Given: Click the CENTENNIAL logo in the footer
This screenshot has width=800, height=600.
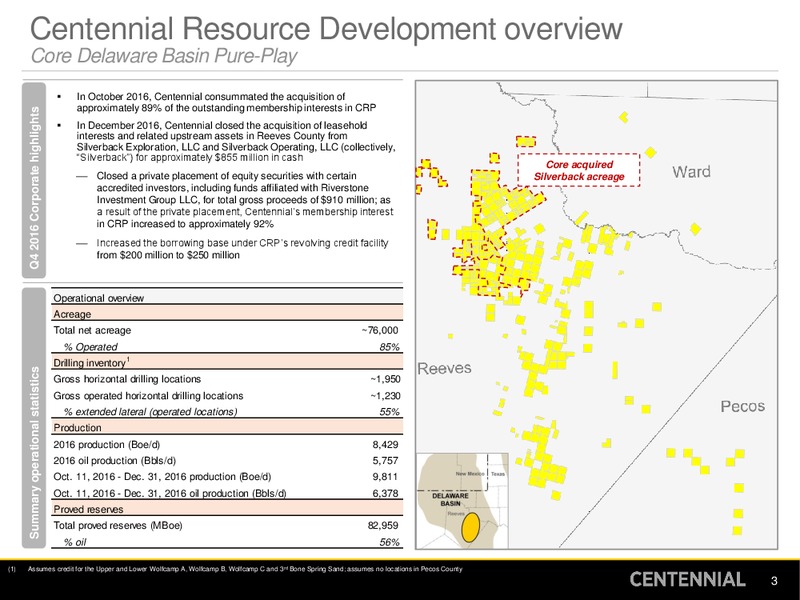Looking at the screenshot, I should pyautogui.click(x=687, y=579).
